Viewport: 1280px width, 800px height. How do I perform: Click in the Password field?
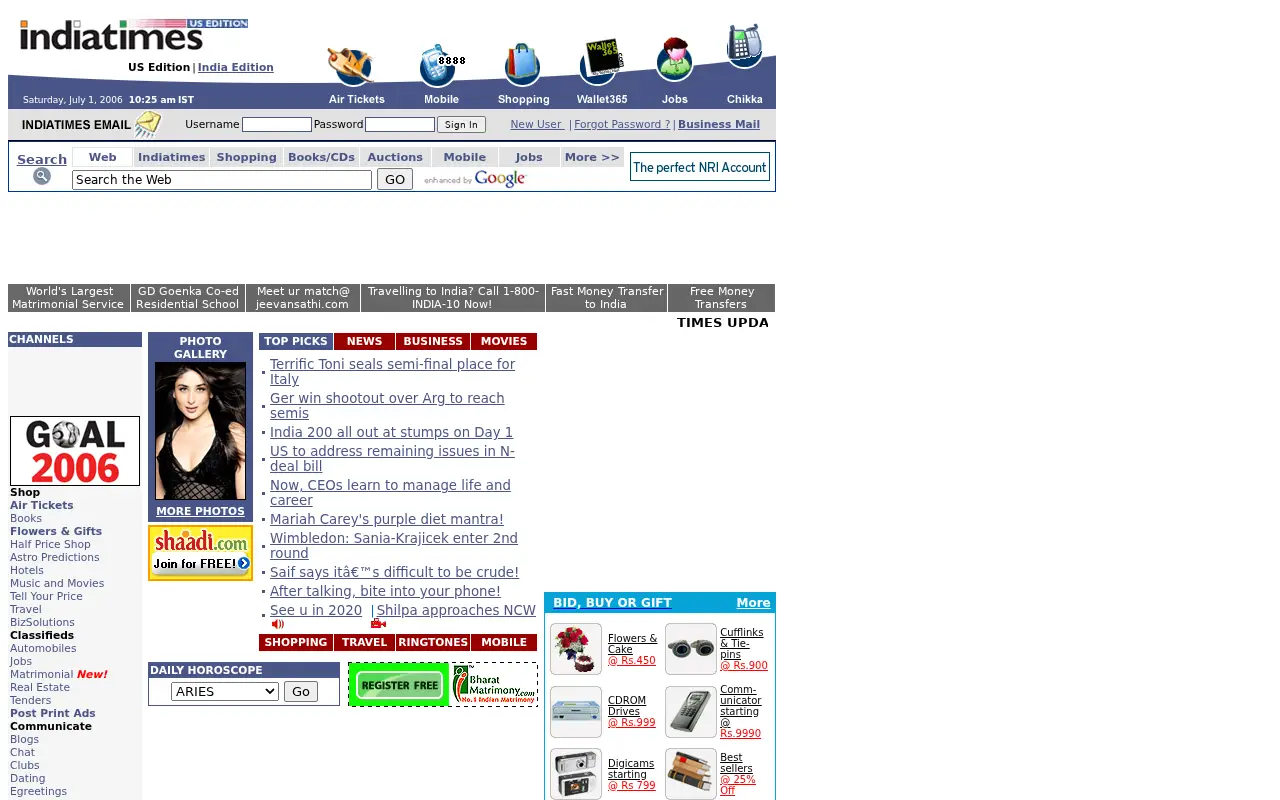tap(400, 125)
